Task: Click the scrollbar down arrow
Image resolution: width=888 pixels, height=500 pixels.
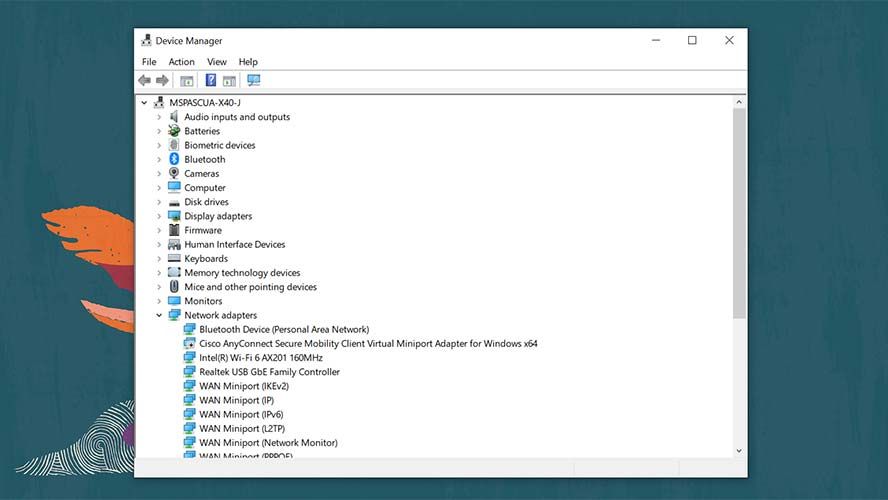Action: 738,451
